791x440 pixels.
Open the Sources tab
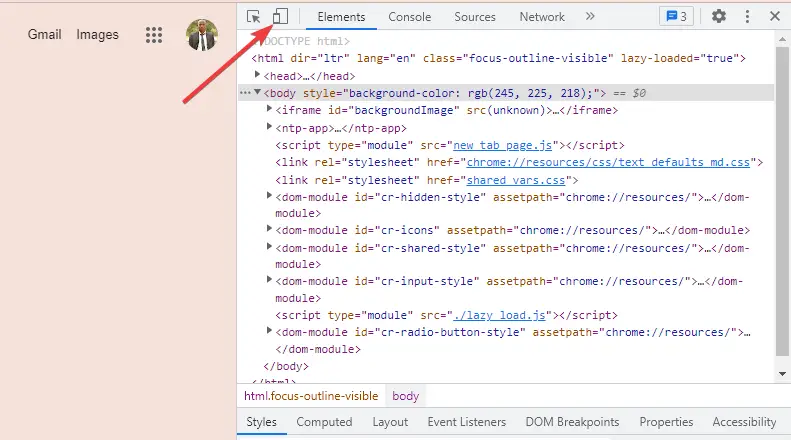pos(475,17)
